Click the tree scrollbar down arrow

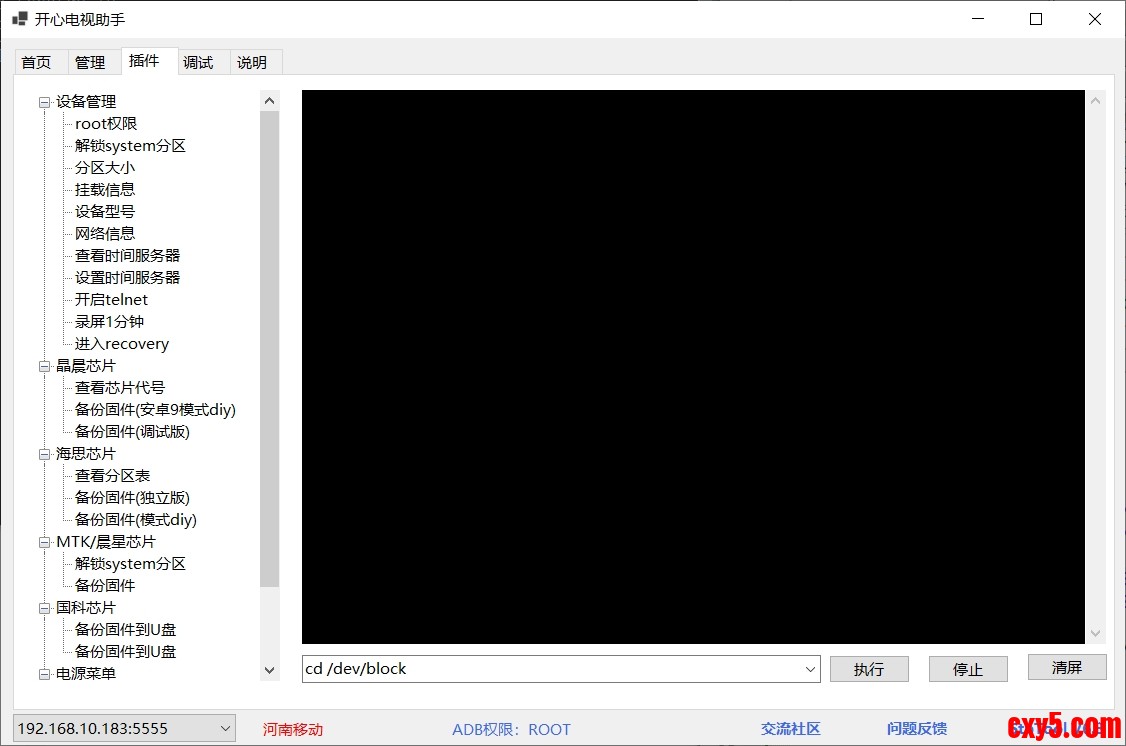point(269,670)
